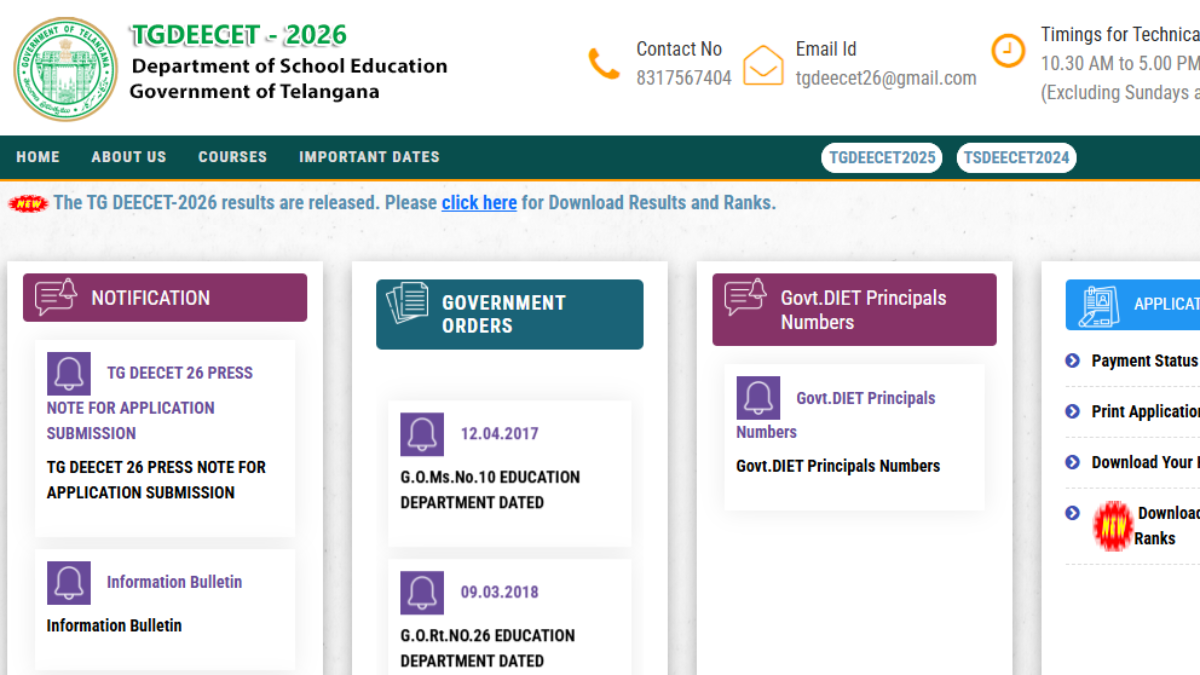This screenshot has width=1200, height=675.
Task: Click black 'Information Bulletin' description text
Action: pos(114,626)
